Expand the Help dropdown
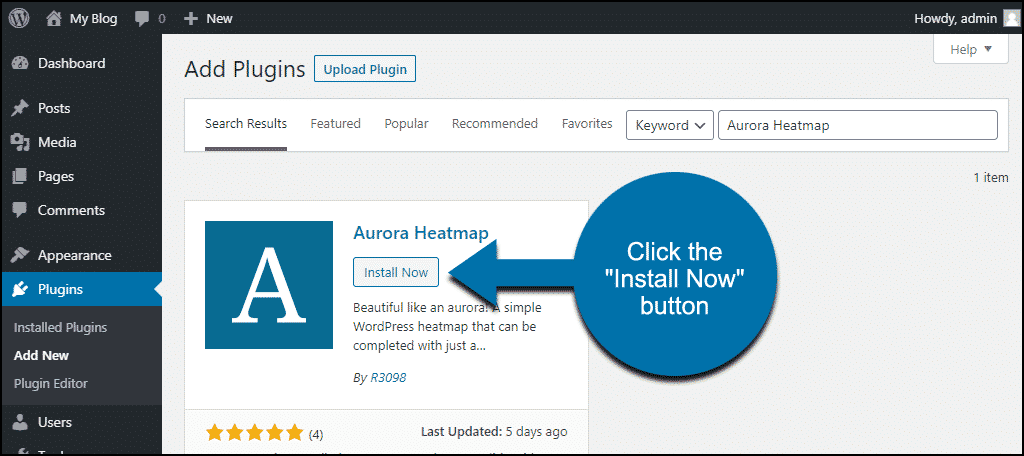The width and height of the screenshot is (1024, 456). click(971, 50)
